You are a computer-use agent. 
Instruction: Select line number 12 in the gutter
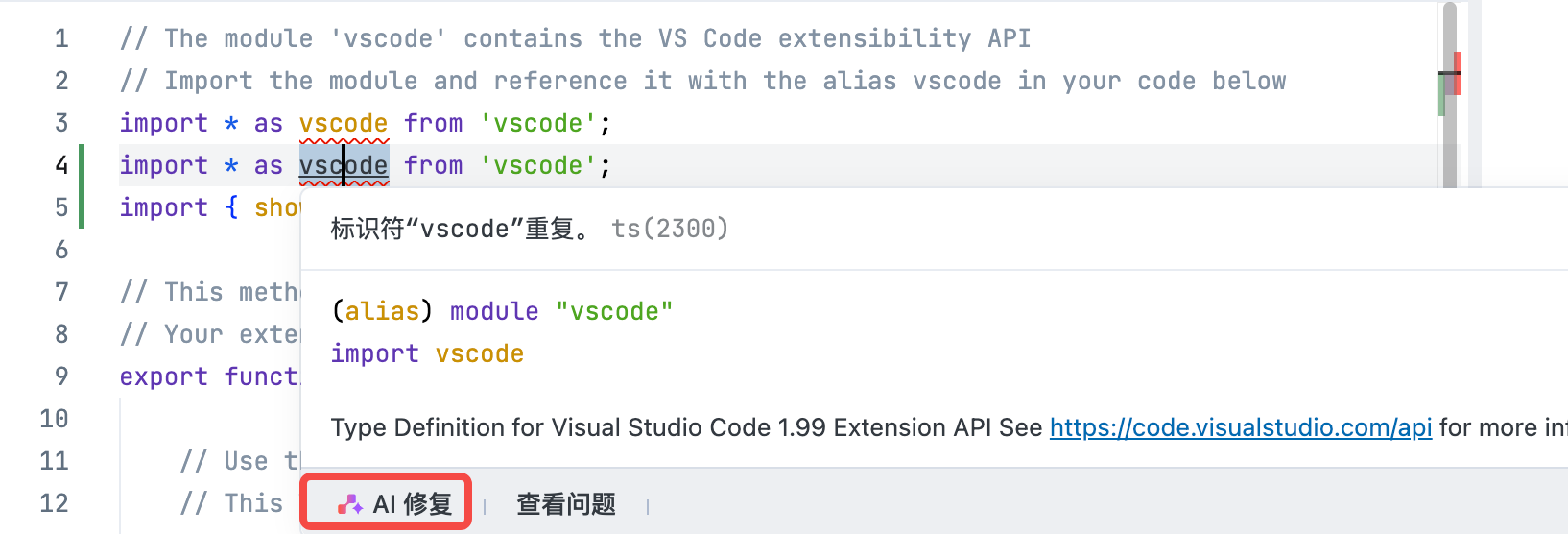(54, 503)
